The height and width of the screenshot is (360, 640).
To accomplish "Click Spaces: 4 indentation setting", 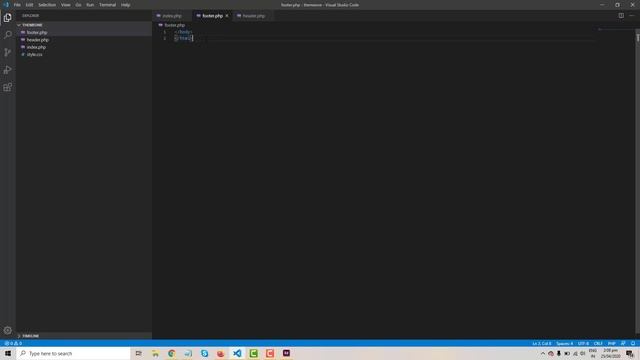I will point(564,343).
